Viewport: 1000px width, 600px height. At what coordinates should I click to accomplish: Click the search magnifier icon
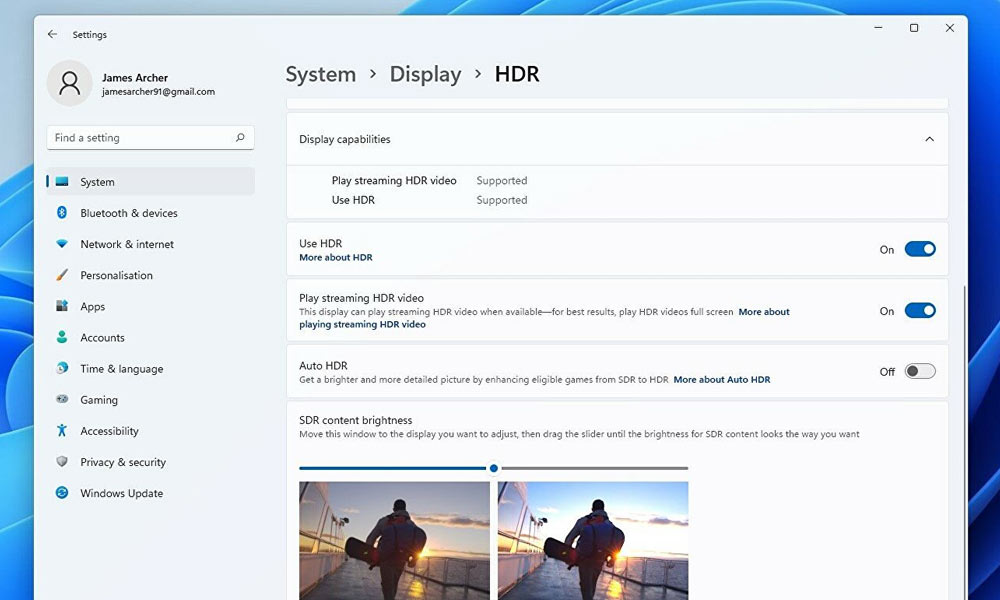240,138
